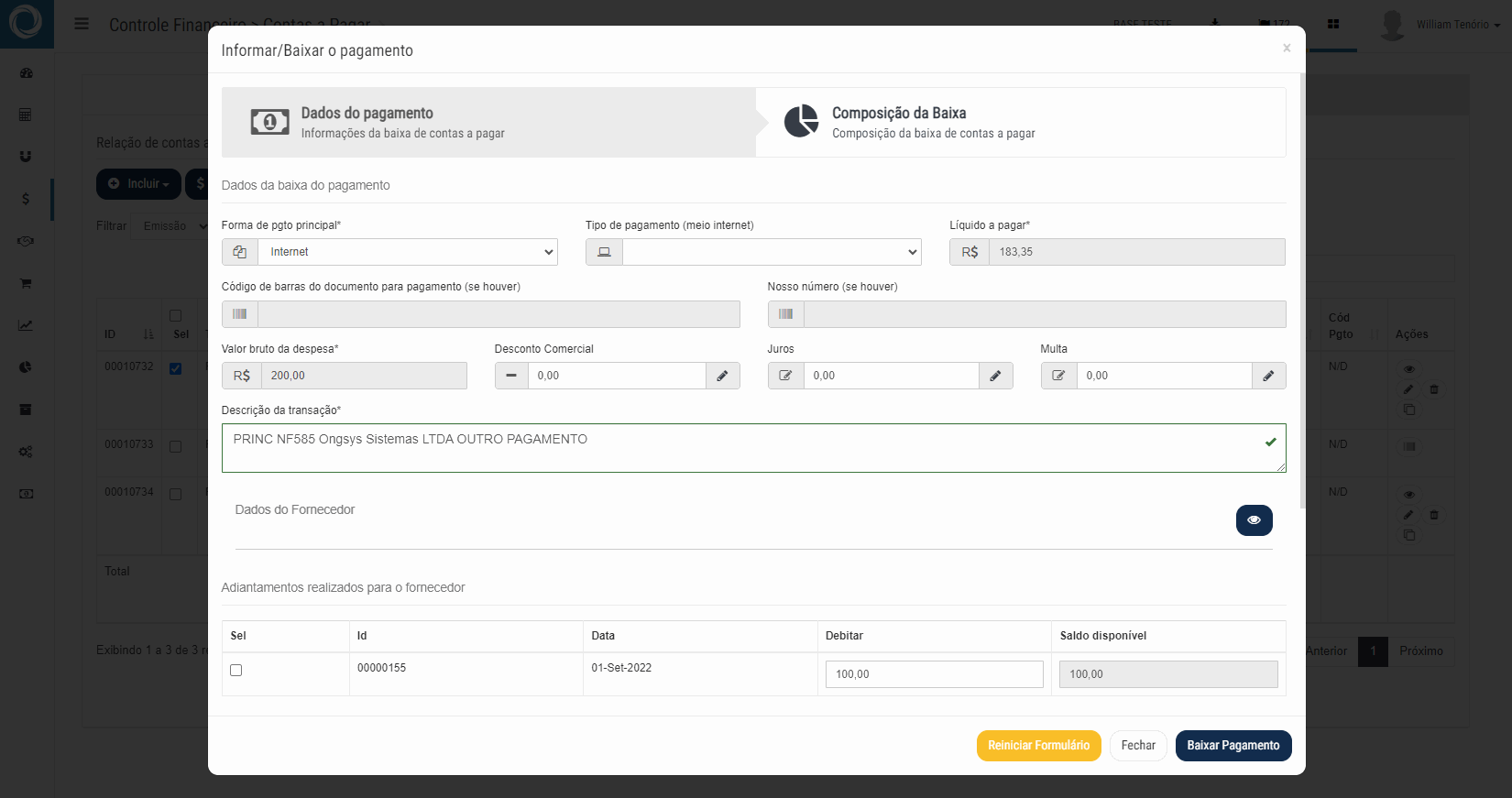
Task: Click the Fechar button
Action: (1138, 746)
